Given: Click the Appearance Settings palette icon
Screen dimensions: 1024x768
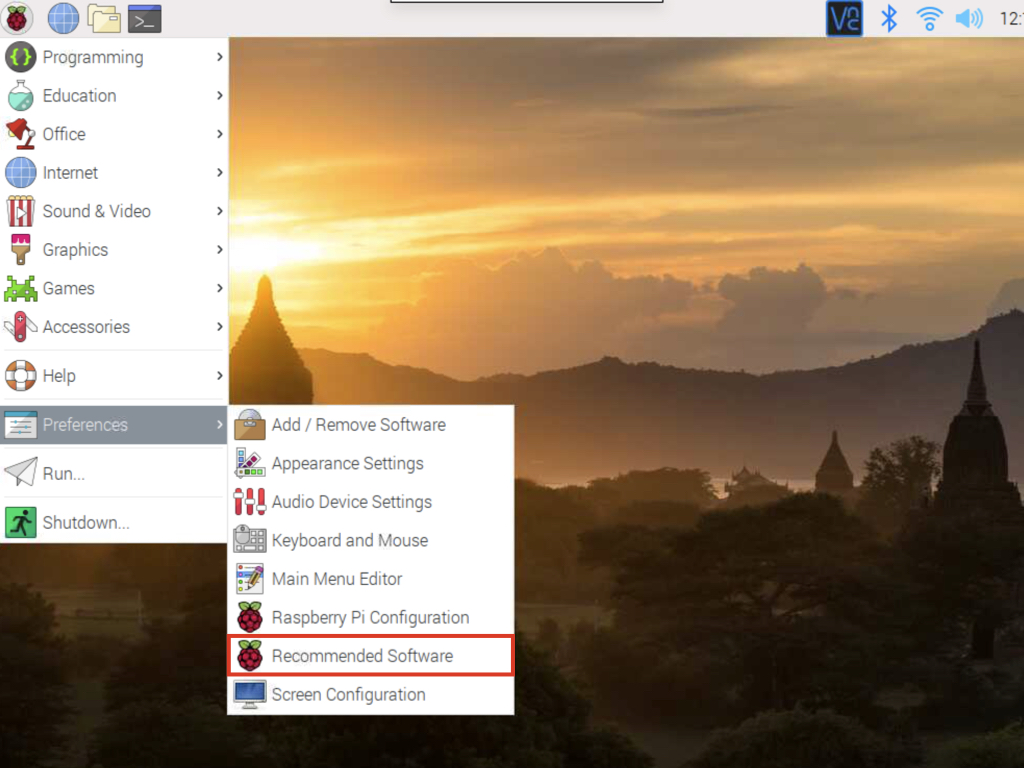Looking at the screenshot, I should point(249,463).
